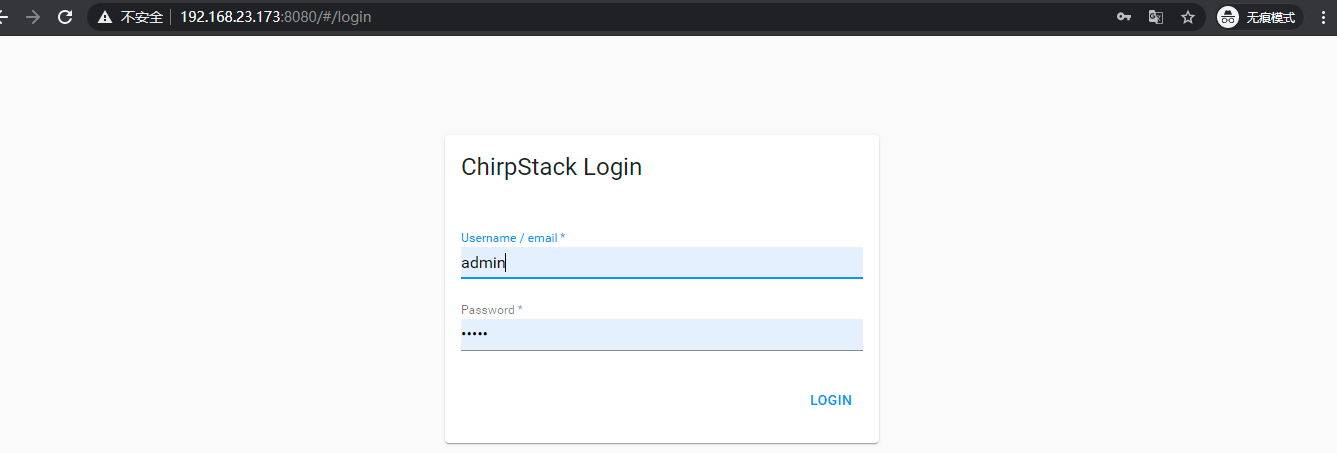The width and height of the screenshot is (1337, 453).
Task: Bookmark this page with the star icon
Action: [x=1188, y=17]
